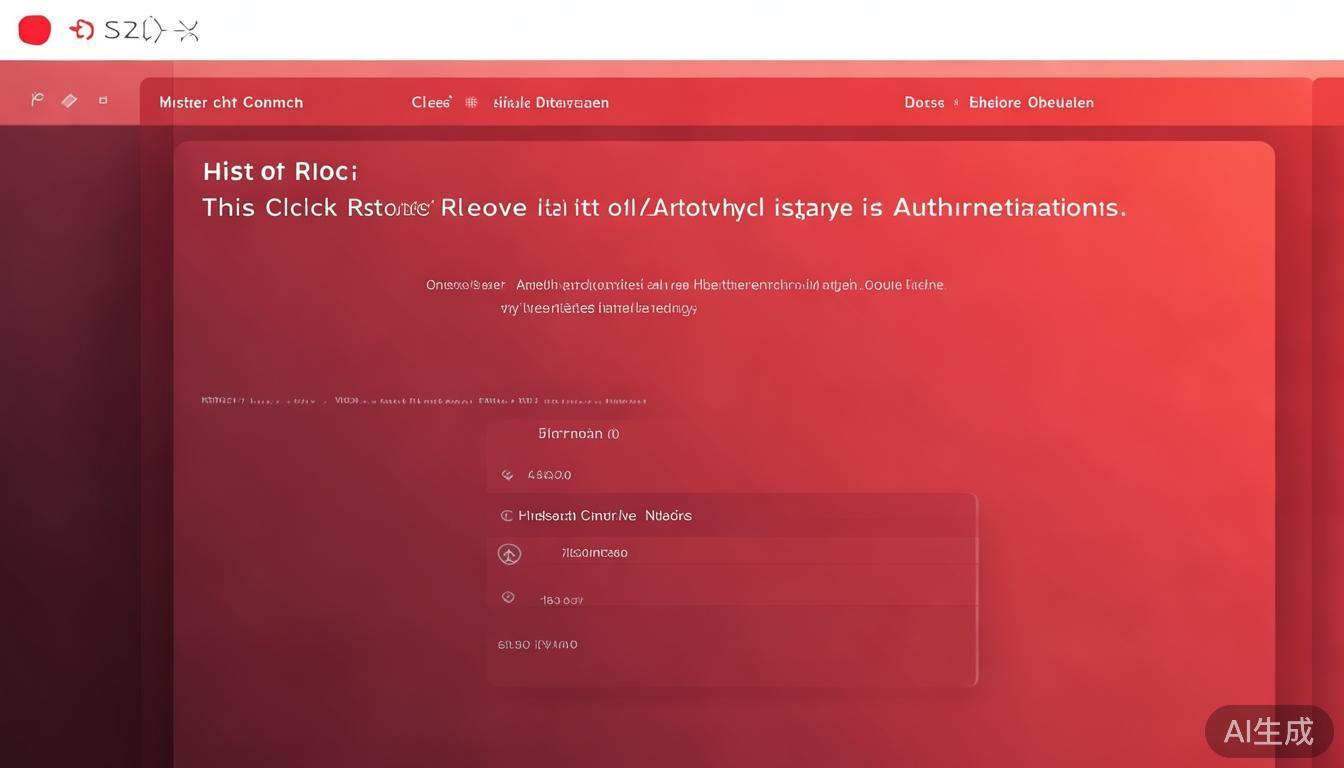Click the diamond eraser icon in the toolbar

point(69,100)
